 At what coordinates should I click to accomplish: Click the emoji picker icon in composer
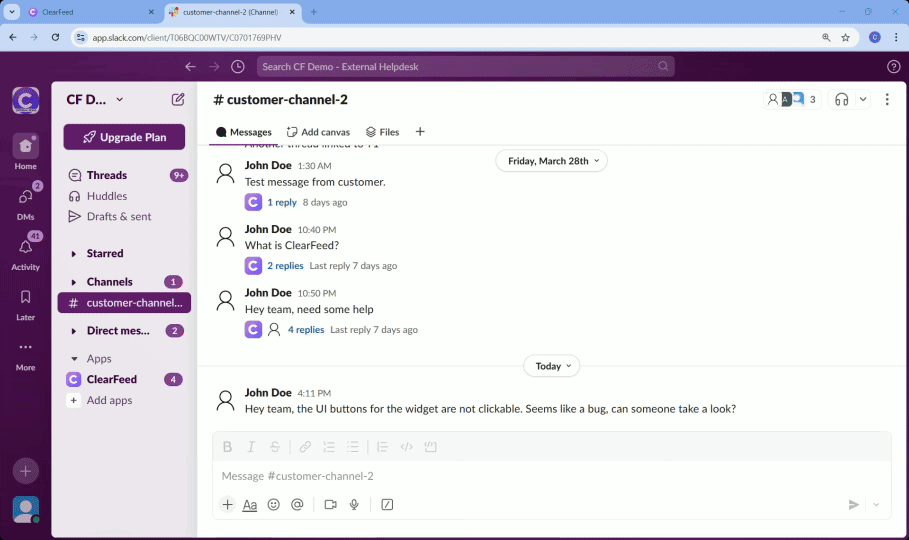pos(273,505)
